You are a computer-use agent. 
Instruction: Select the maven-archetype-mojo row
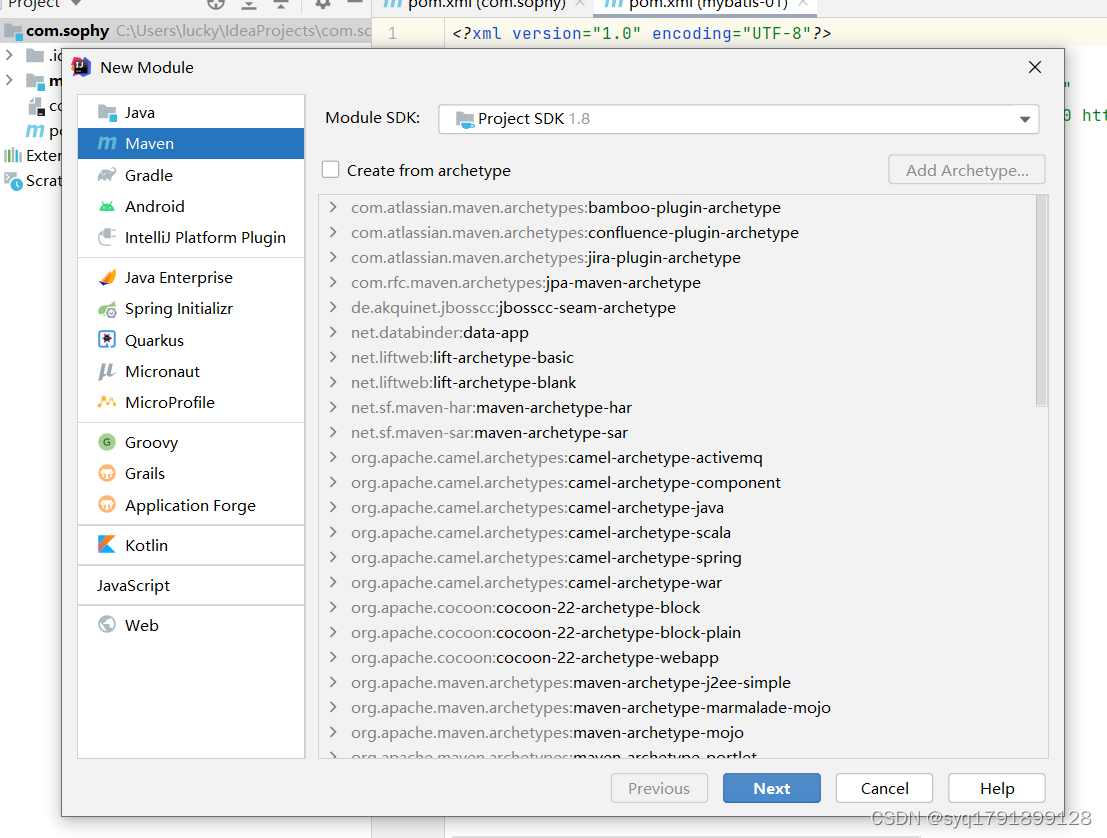[677, 732]
